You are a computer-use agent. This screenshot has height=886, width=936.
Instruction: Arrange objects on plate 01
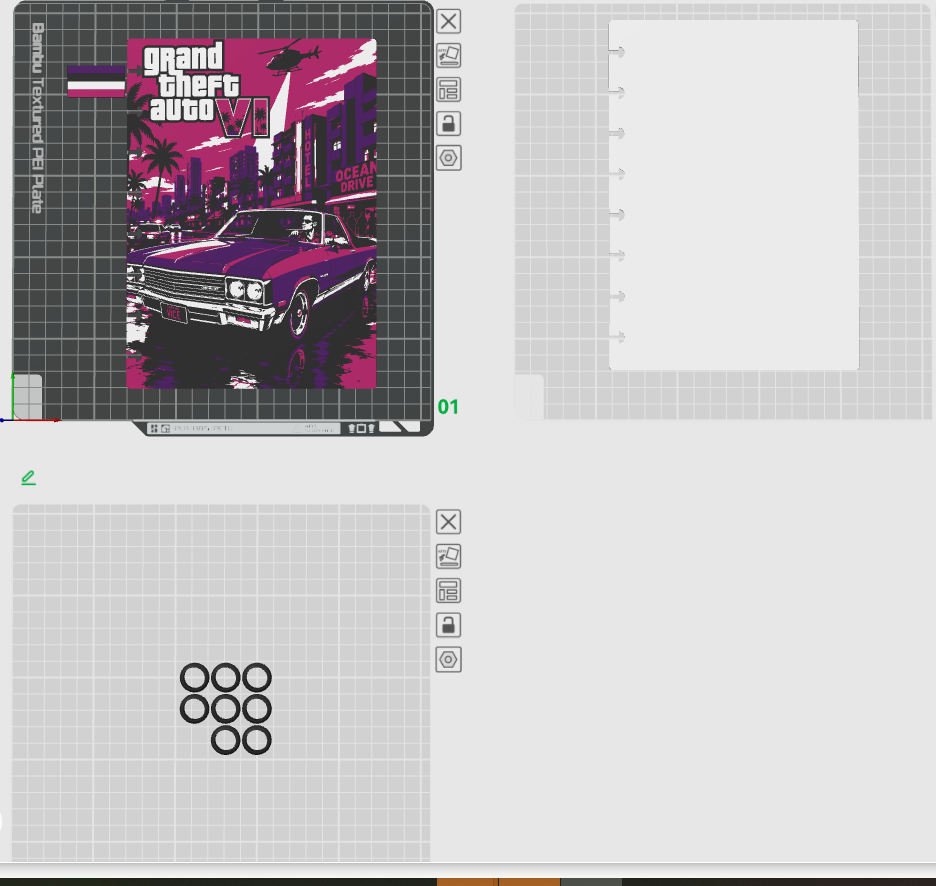click(448, 90)
